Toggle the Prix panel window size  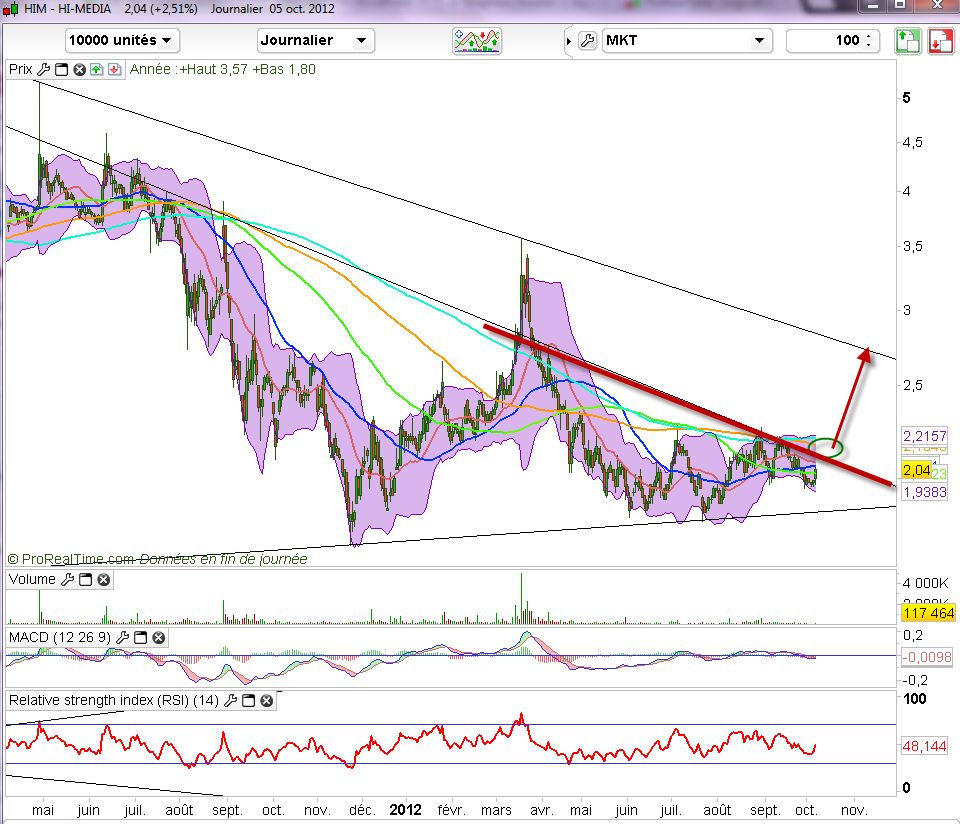coord(61,70)
